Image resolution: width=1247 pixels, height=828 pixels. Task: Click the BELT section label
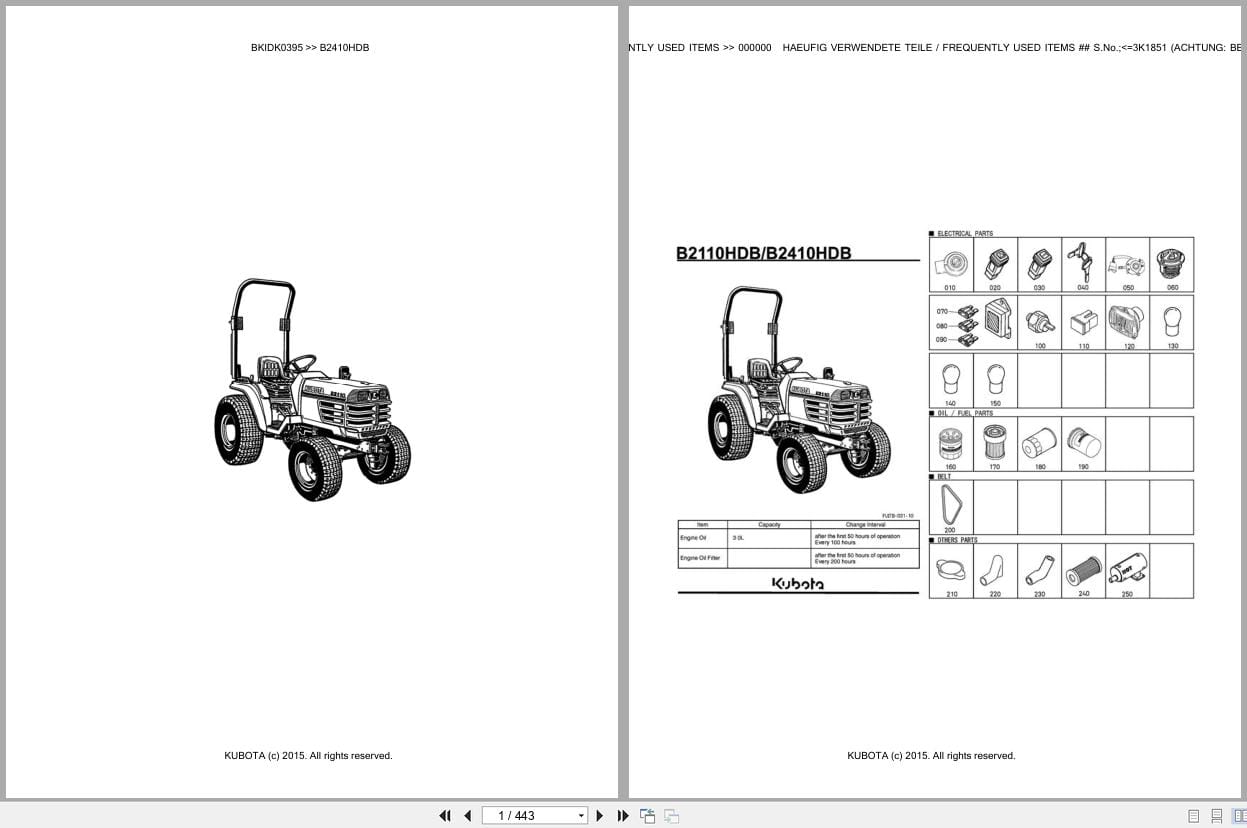[944, 477]
